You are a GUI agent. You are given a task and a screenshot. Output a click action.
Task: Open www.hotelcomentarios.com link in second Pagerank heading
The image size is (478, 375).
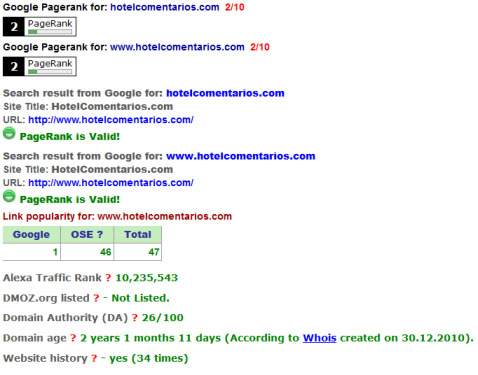click(177, 47)
